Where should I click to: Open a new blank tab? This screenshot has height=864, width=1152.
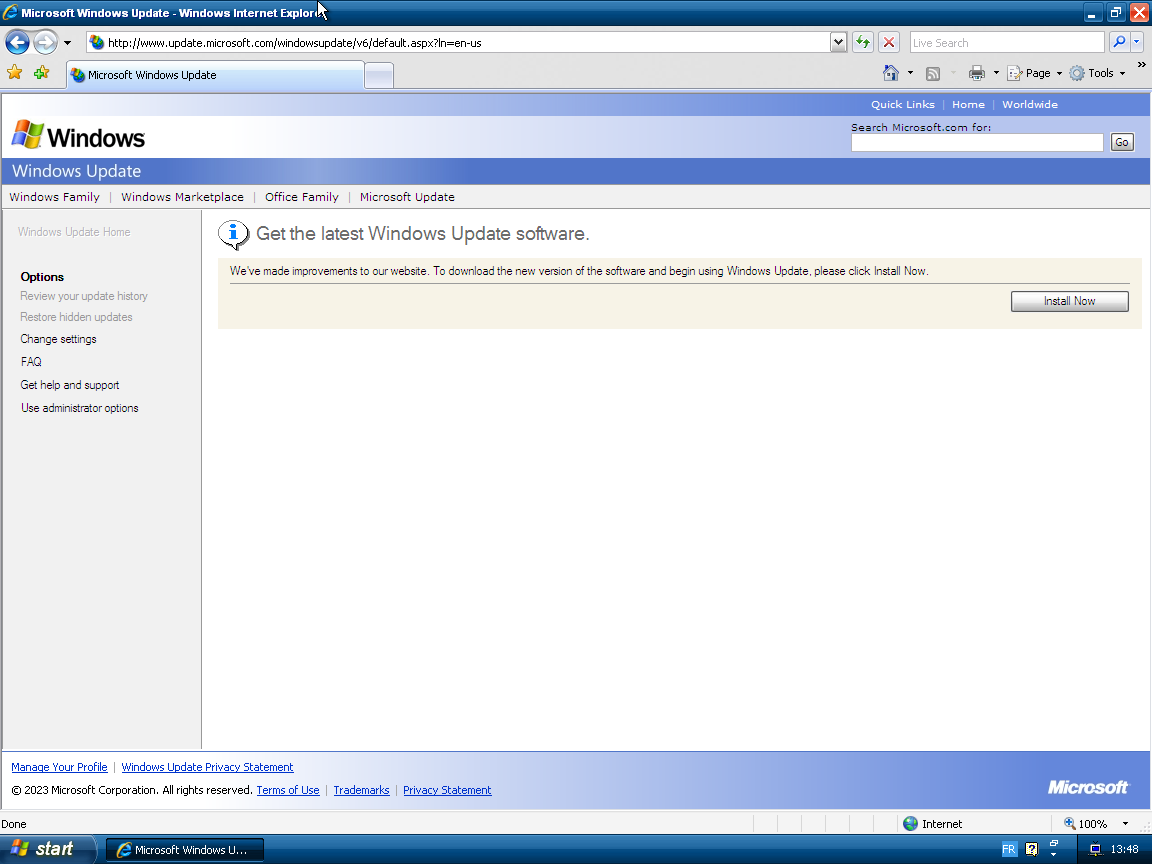[x=379, y=76]
